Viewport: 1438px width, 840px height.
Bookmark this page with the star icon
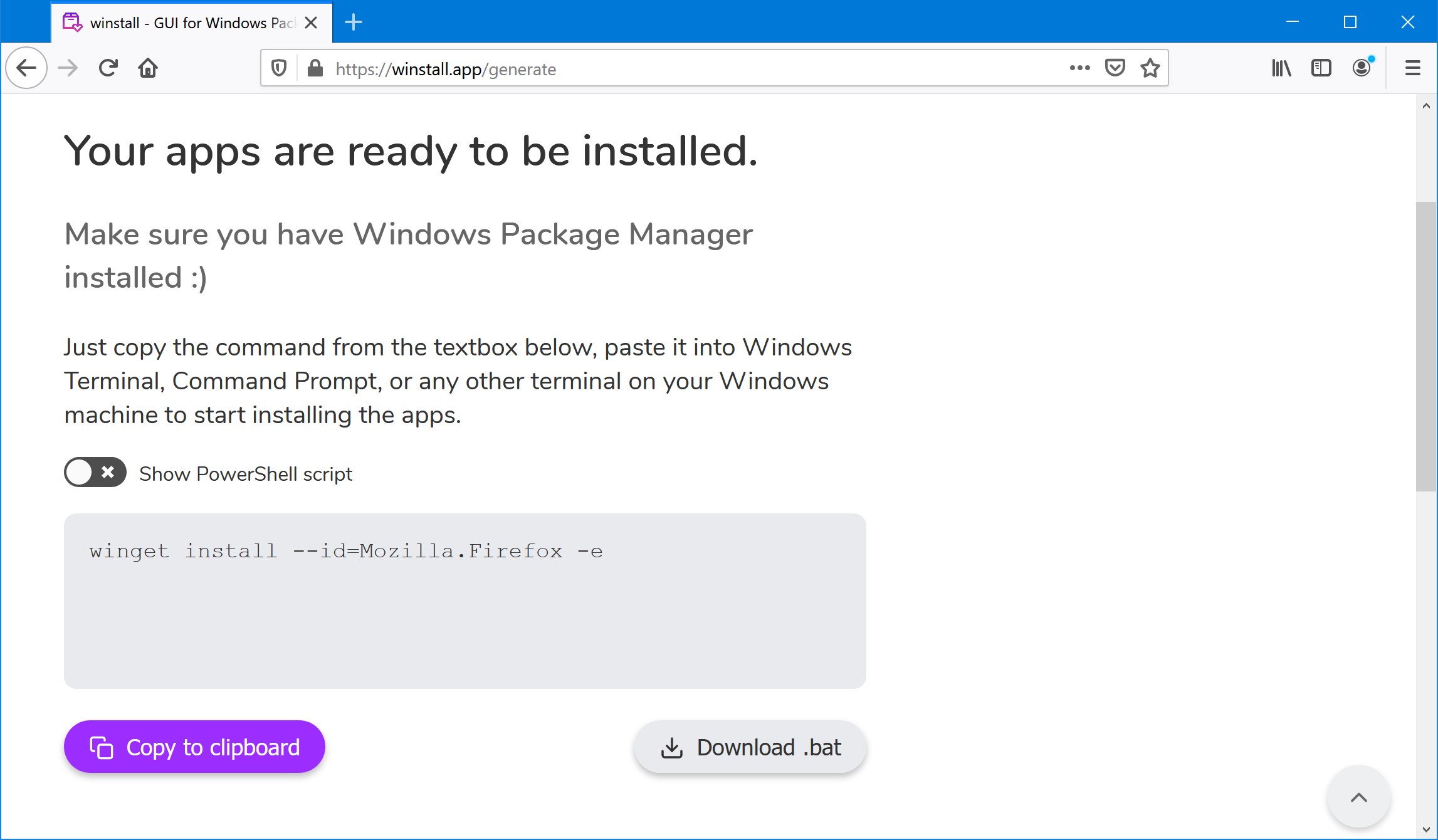pyautogui.click(x=1150, y=68)
